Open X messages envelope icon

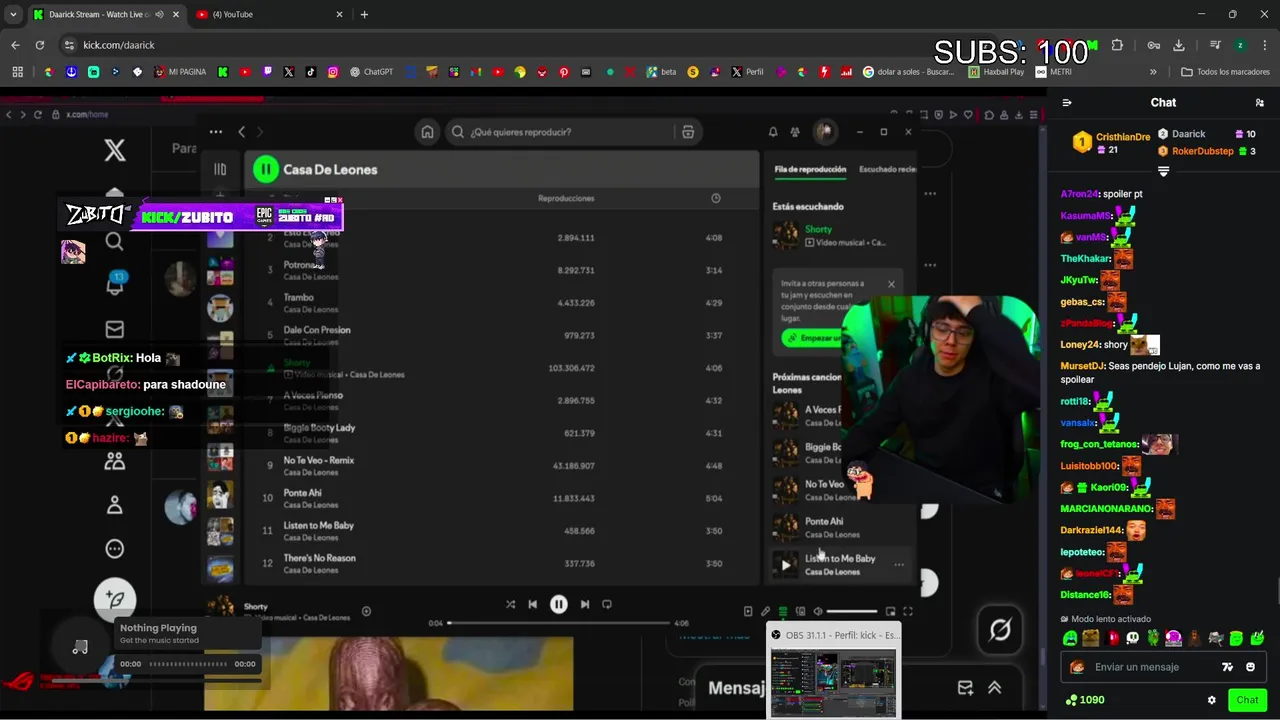[115, 329]
